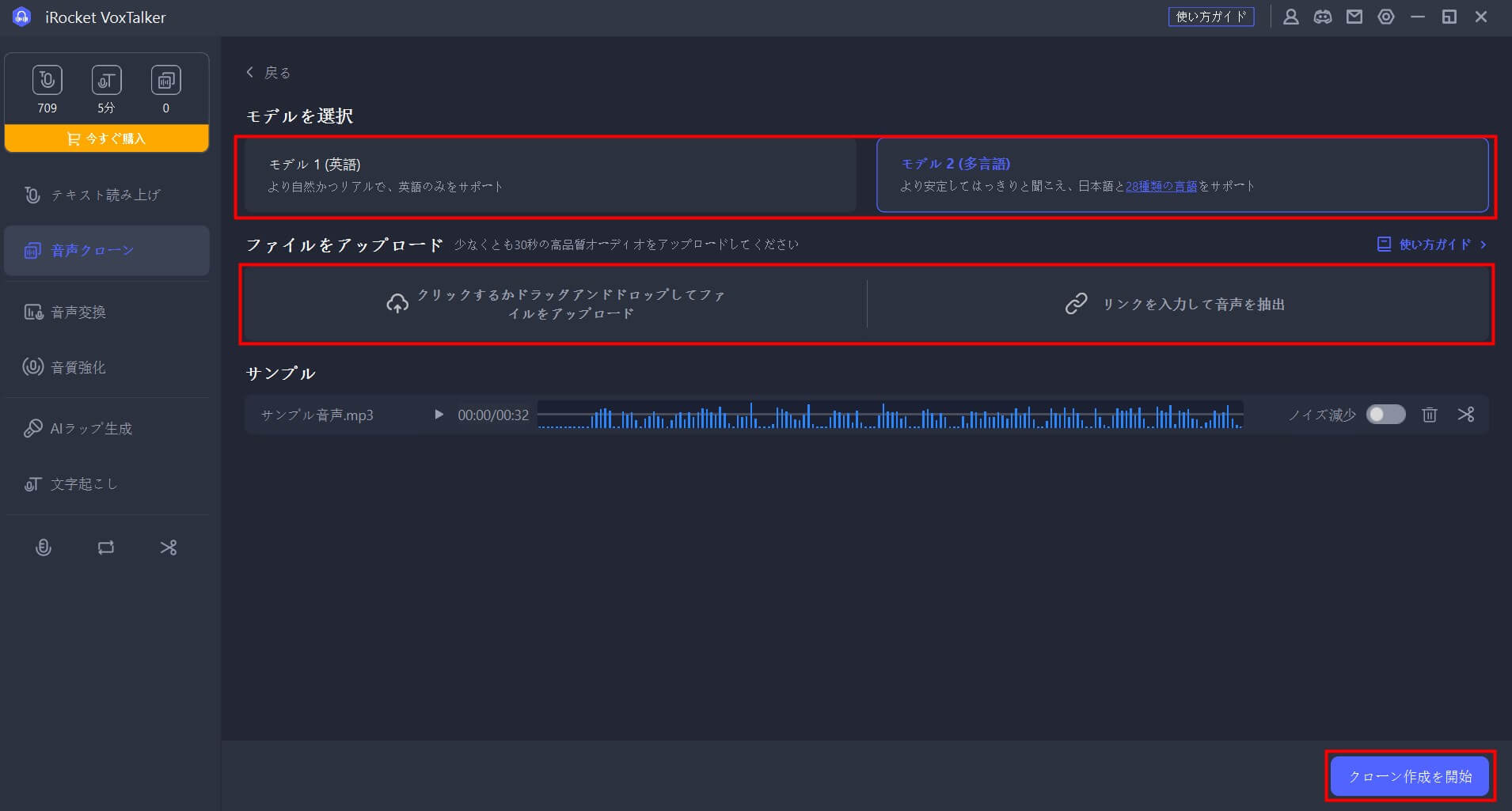Play サンプル音声.mp3
The image size is (1512, 811).
click(x=439, y=415)
